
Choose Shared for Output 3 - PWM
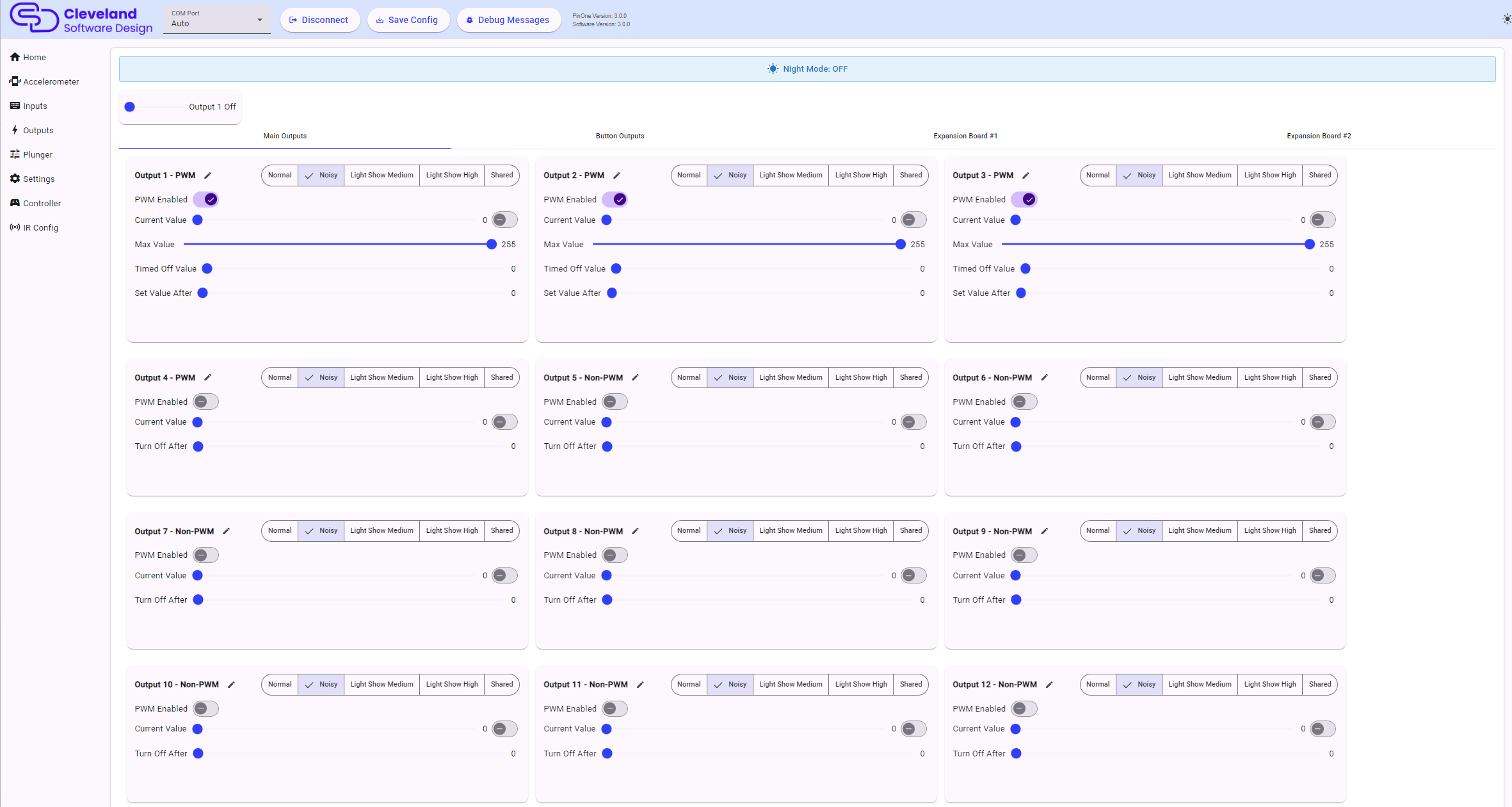[x=1319, y=175]
